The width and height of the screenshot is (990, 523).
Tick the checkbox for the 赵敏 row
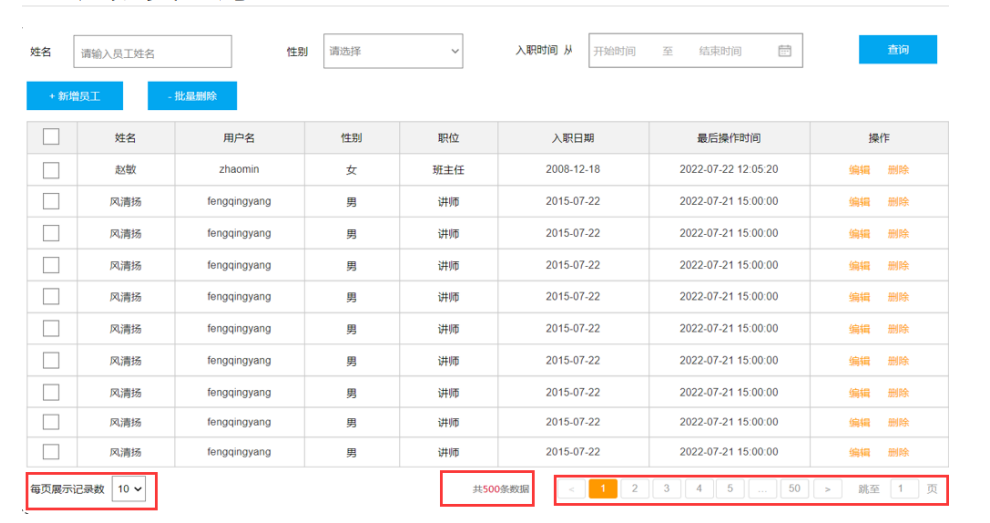pos(51,170)
